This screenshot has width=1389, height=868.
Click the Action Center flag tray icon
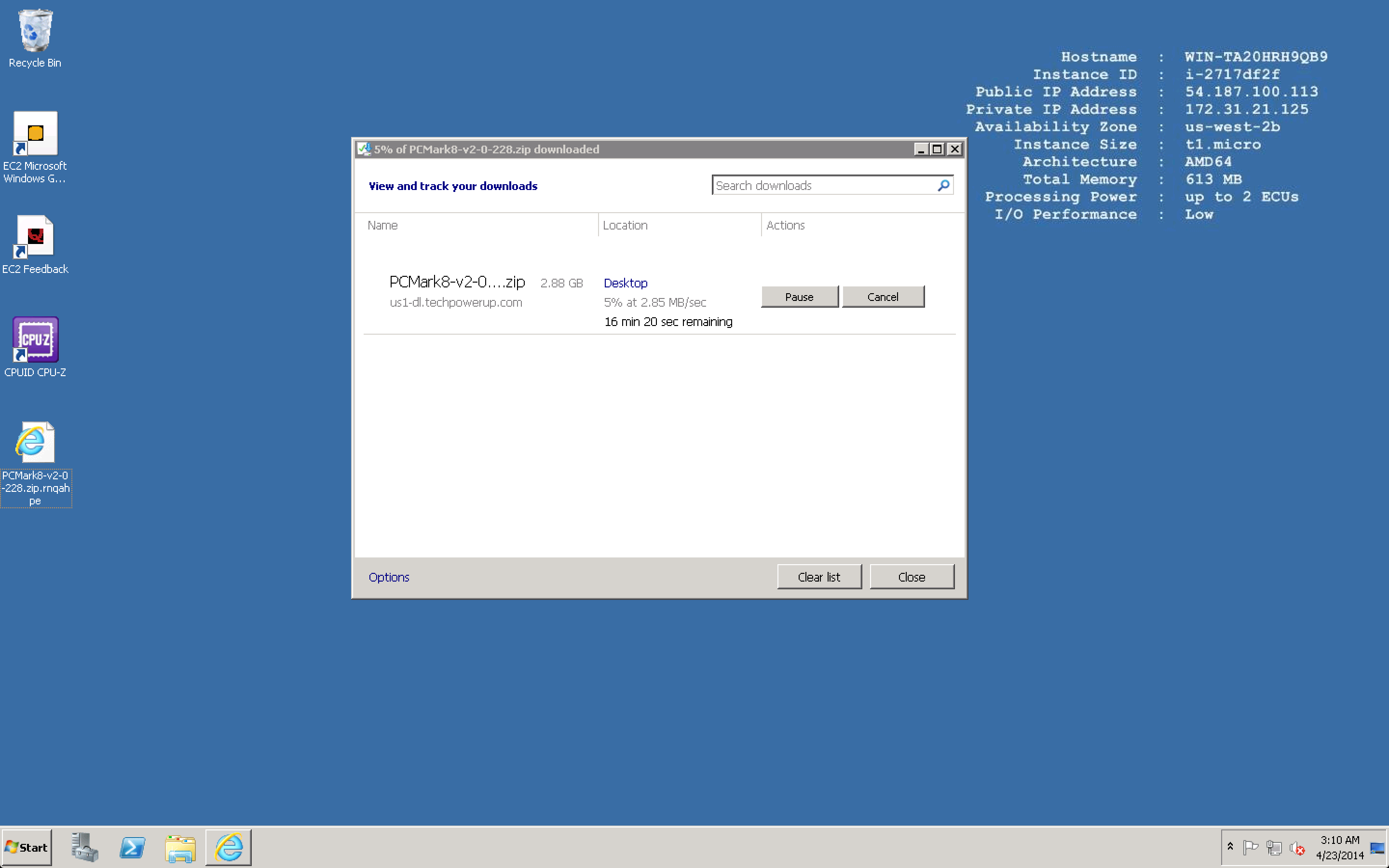pos(1250,847)
